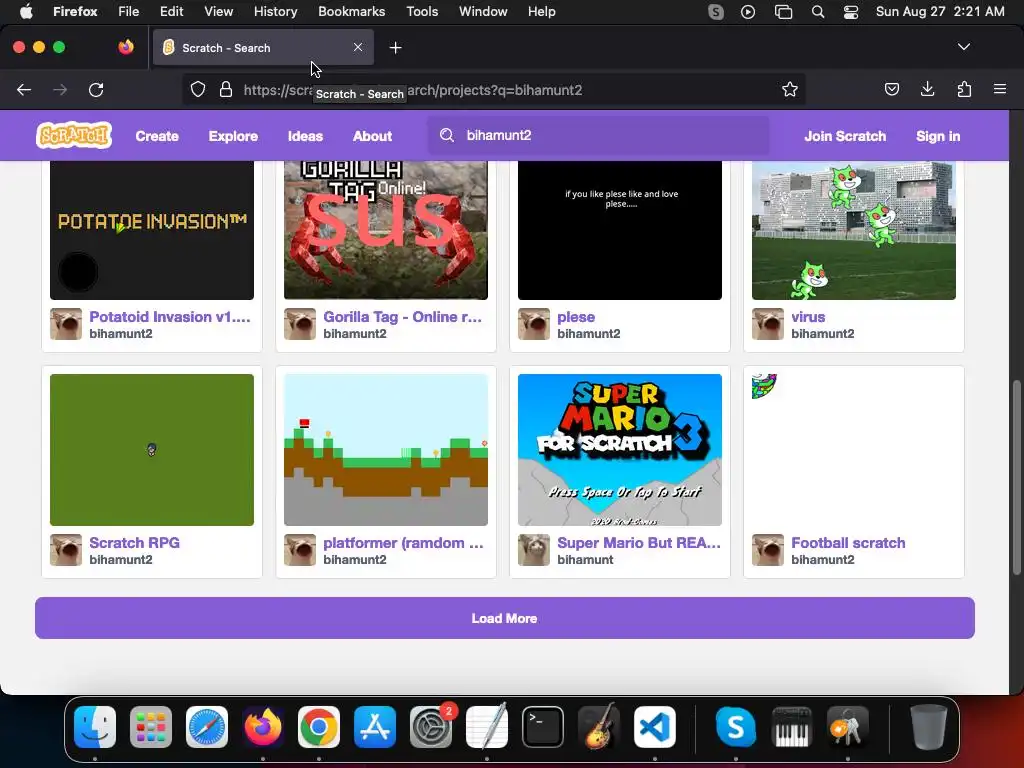Open the virus project thumbnail
1024x768 pixels.
(x=854, y=231)
